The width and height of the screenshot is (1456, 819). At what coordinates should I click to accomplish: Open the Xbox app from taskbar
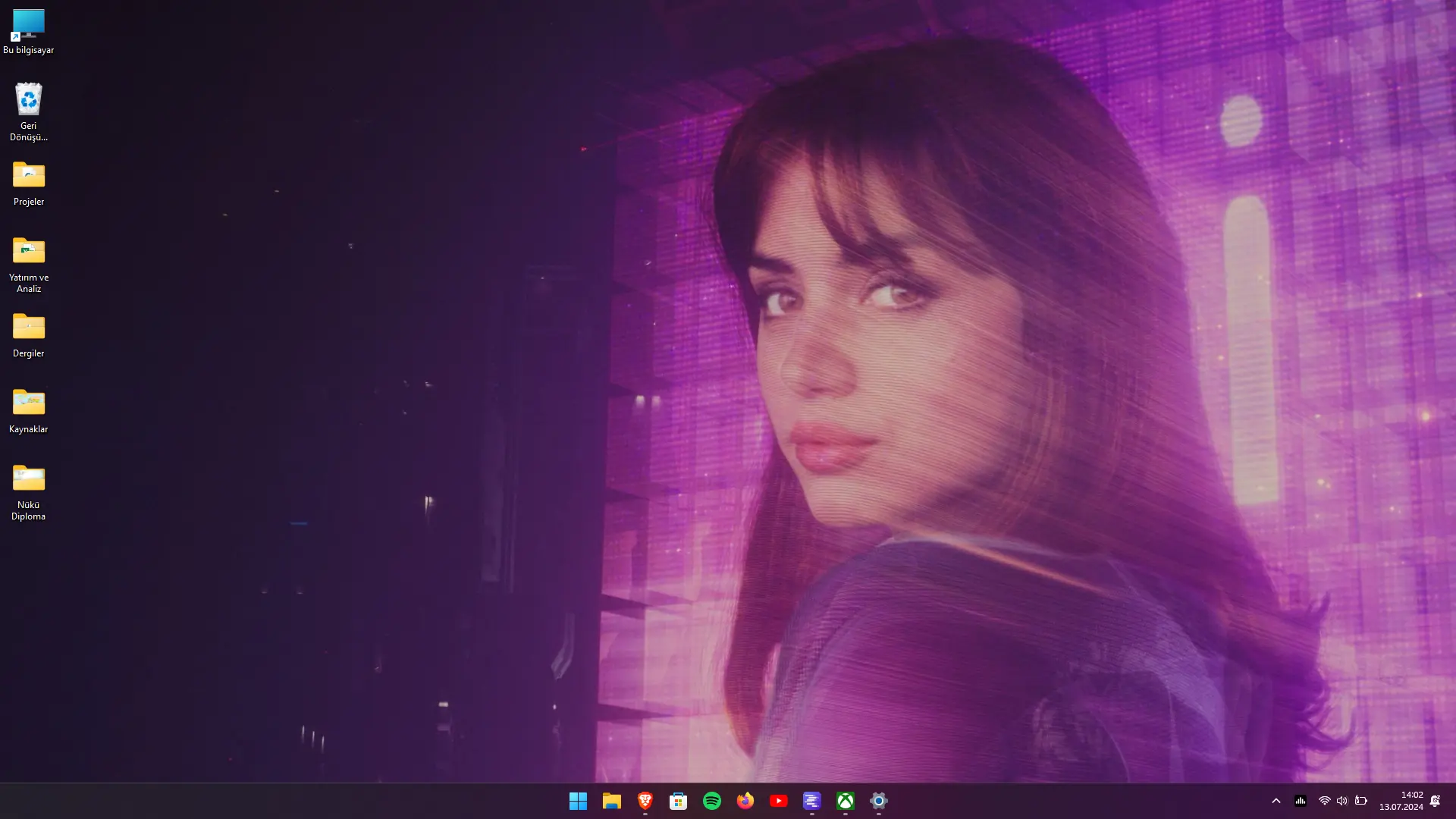[x=845, y=801]
